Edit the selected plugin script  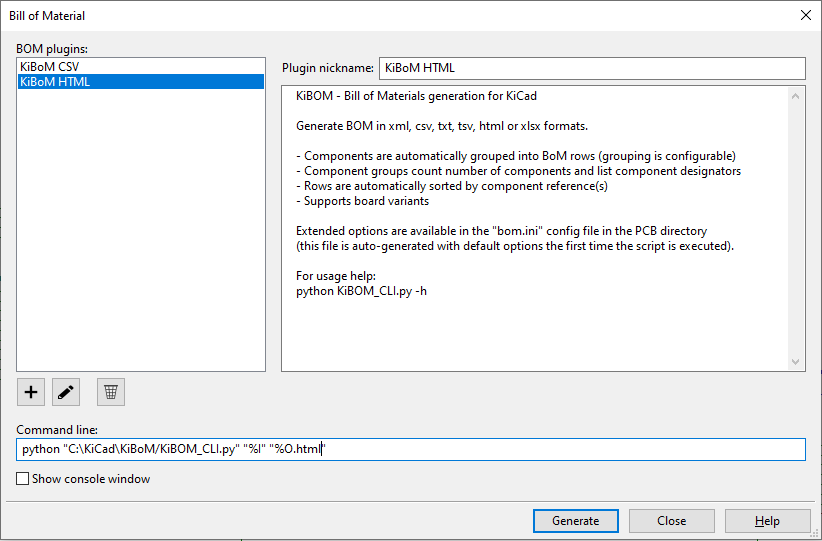(x=66, y=392)
